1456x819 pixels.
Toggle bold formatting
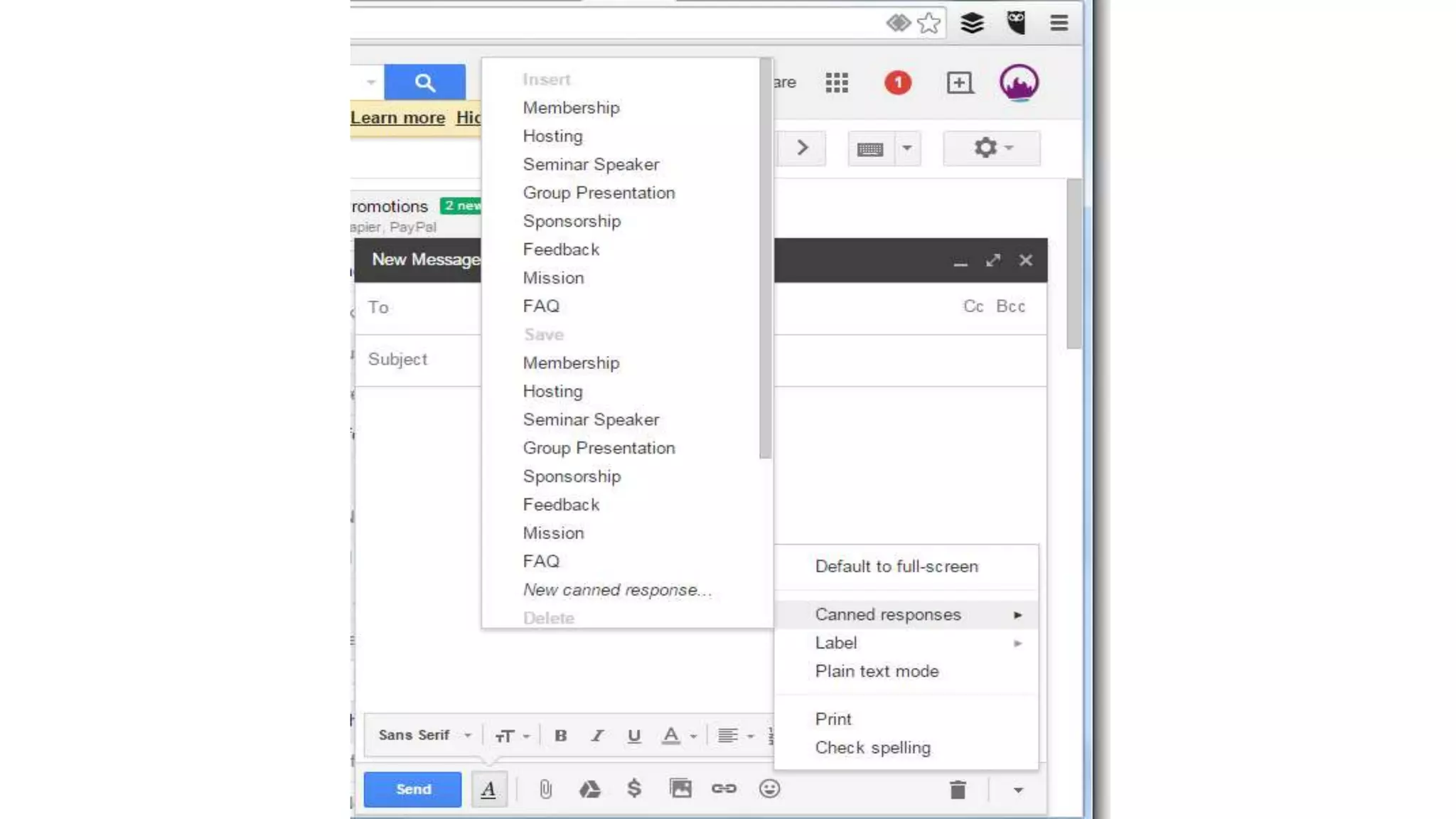(x=560, y=736)
